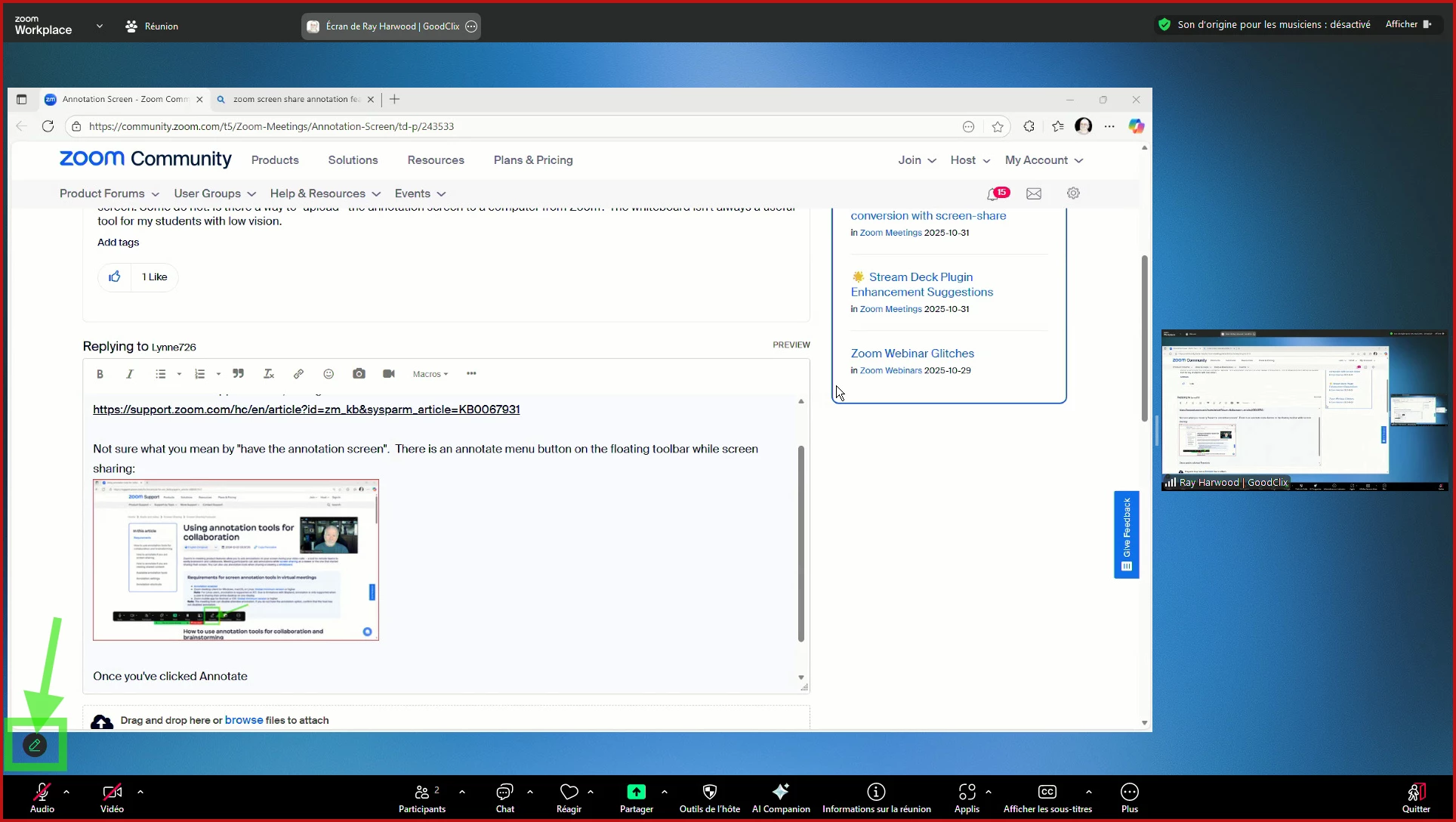This screenshot has height=822, width=1456.
Task: Expand the Zoom Workplace dropdown chevron
Action: pos(99,26)
